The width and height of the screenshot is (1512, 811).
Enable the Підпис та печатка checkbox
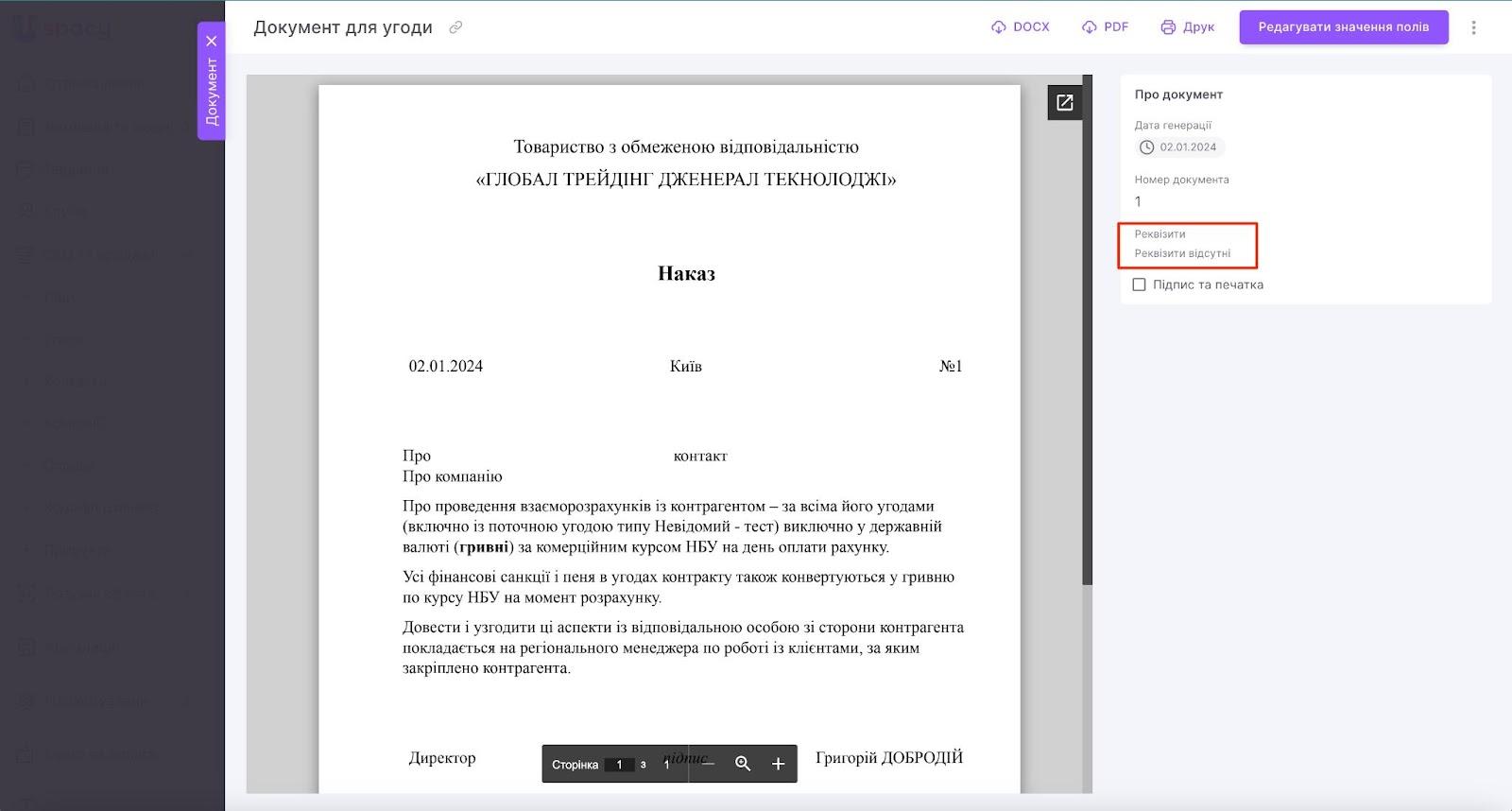[1140, 285]
